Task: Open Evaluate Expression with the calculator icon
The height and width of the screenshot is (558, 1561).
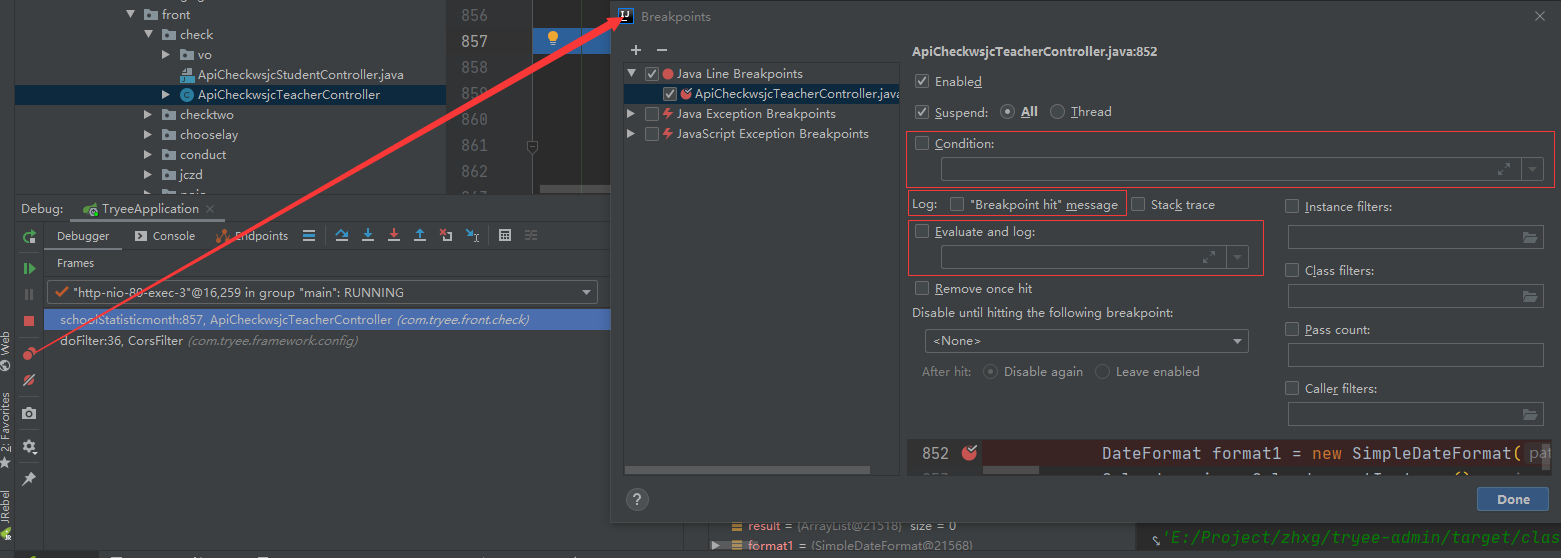Action: tap(505, 235)
